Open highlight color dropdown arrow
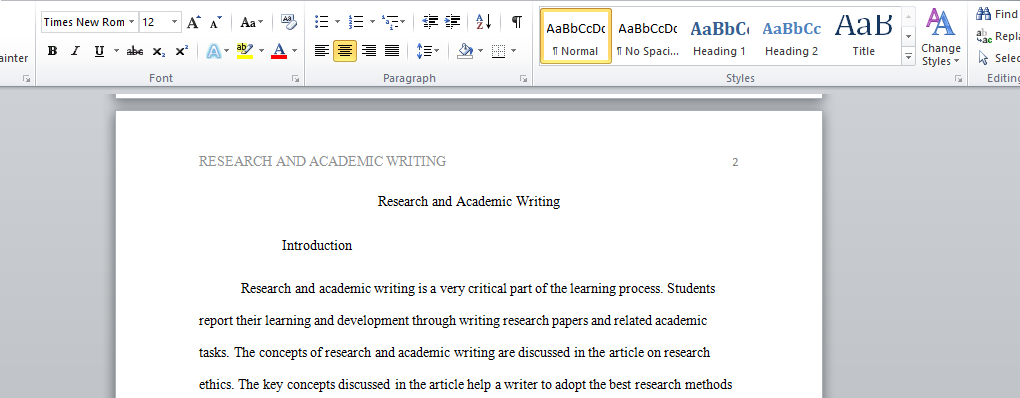Screen dimensions: 1020x398 pyautogui.click(x=262, y=51)
